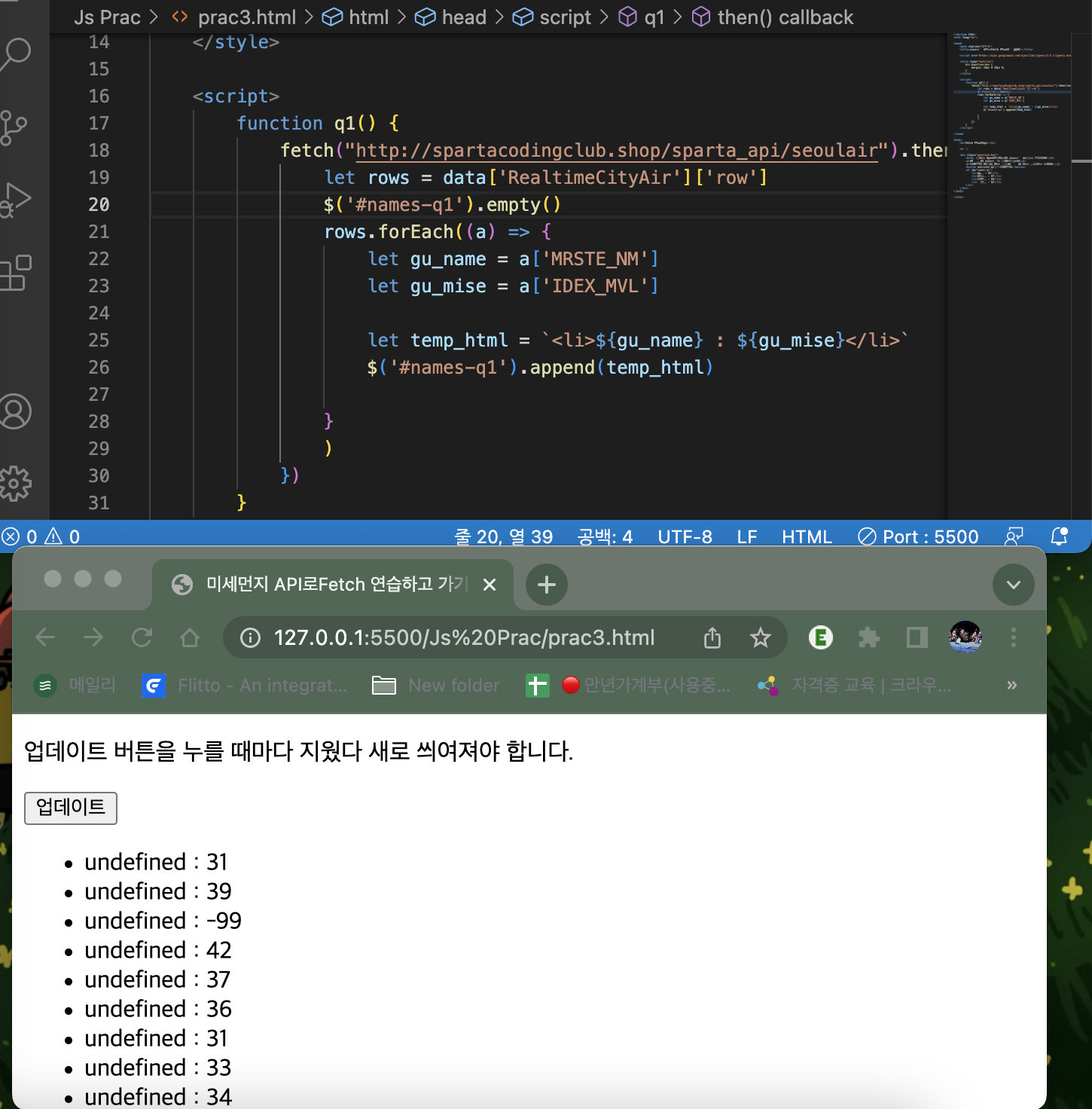The height and width of the screenshot is (1109, 1092).
Task: Change the UTF-8 file encoding
Action: 685,536
